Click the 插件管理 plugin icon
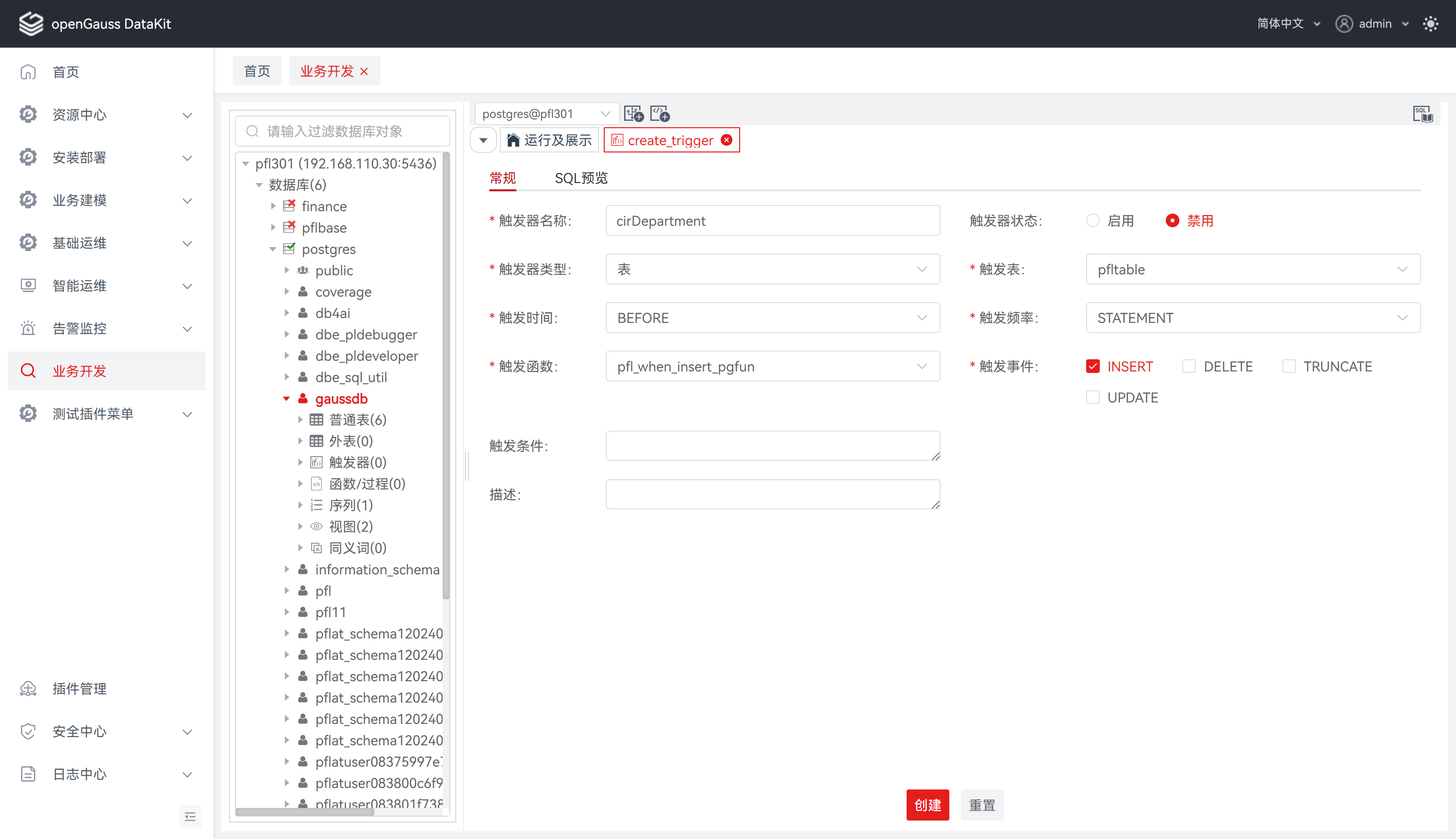1456x839 pixels. (28, 688)
